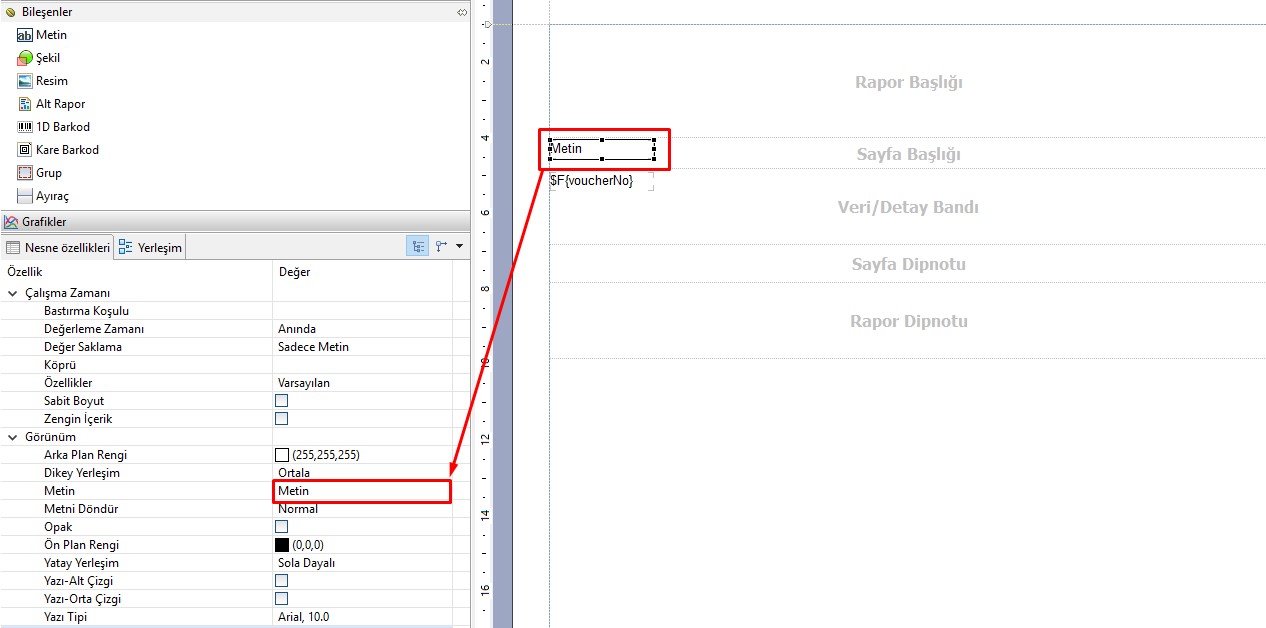The height and width of the screenshot is (628, 1266).
Task: Pick the Grup component
Action: [48, 173]
